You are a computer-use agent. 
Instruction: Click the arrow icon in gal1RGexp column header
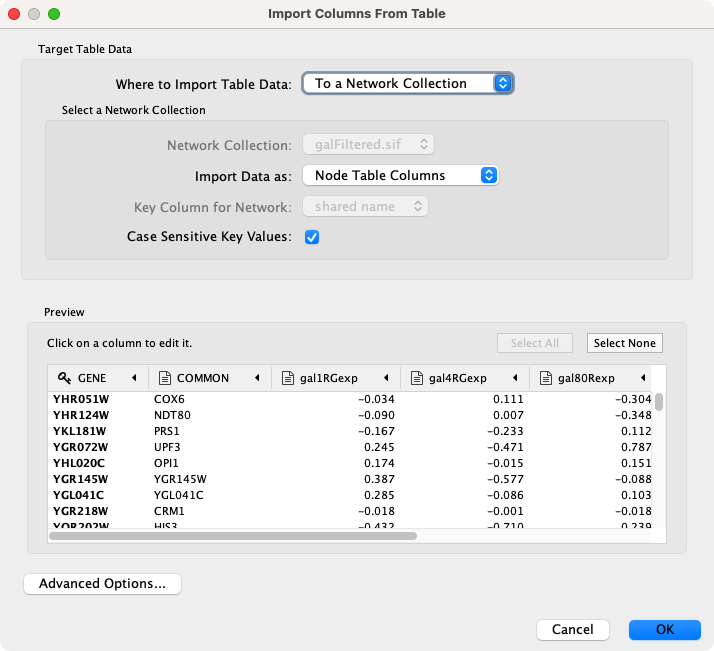pyautogui.click(x=386, y=378)
